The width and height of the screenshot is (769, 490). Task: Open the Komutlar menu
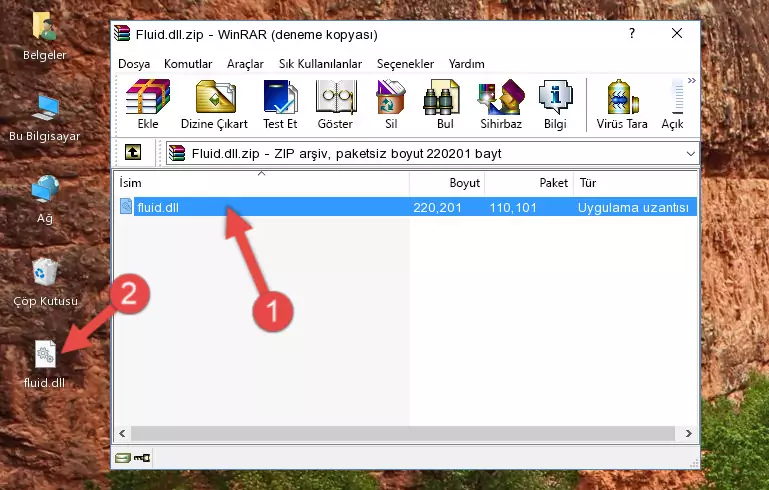click(188, 64)
